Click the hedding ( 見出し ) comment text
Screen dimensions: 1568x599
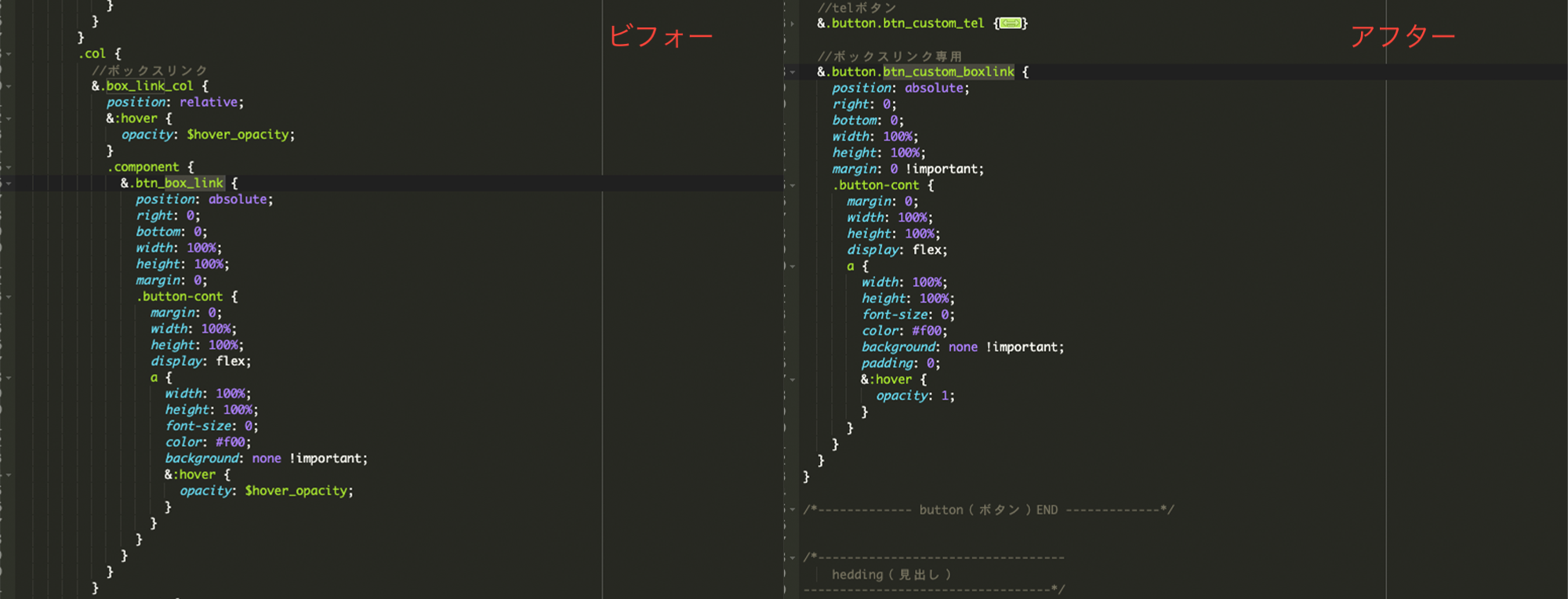(x=891, y=575)
